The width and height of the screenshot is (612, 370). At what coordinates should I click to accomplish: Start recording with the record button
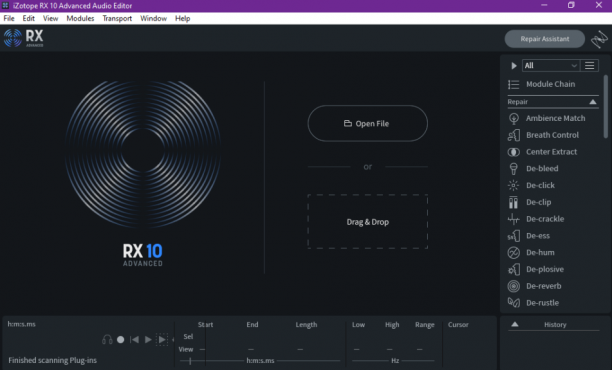tap(121, 340)
